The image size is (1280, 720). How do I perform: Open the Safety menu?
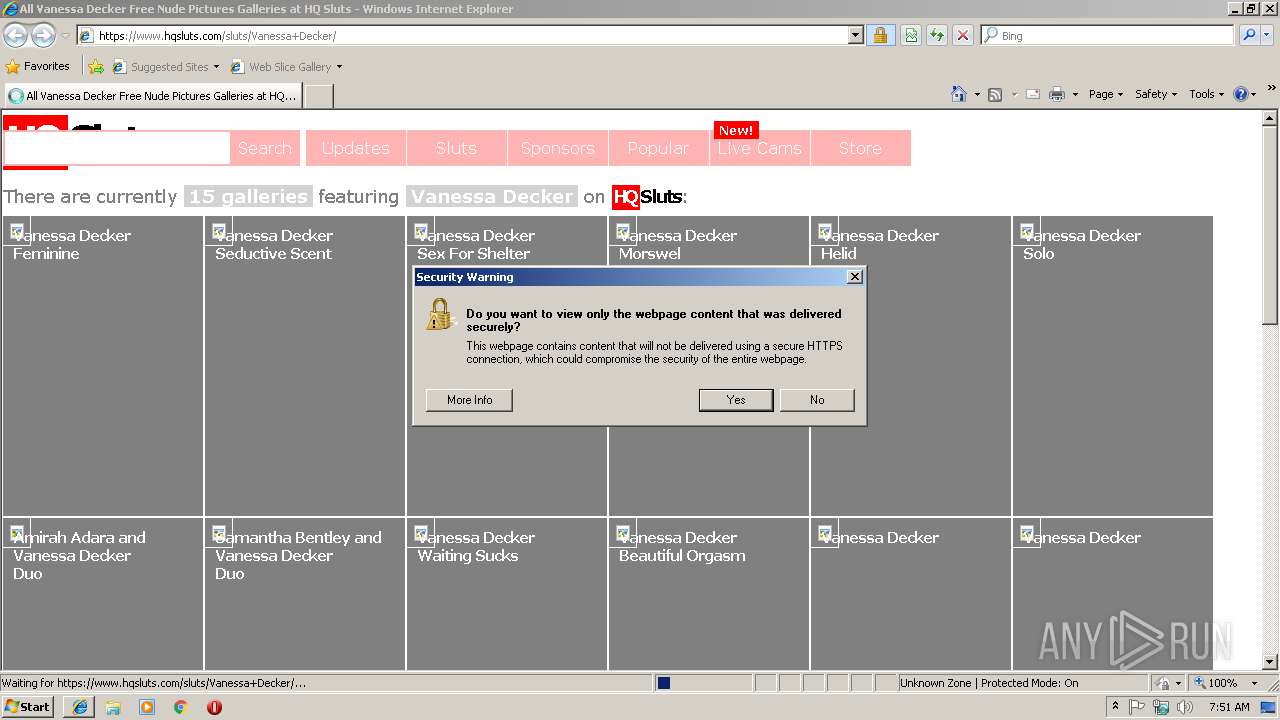point(1156,94)
